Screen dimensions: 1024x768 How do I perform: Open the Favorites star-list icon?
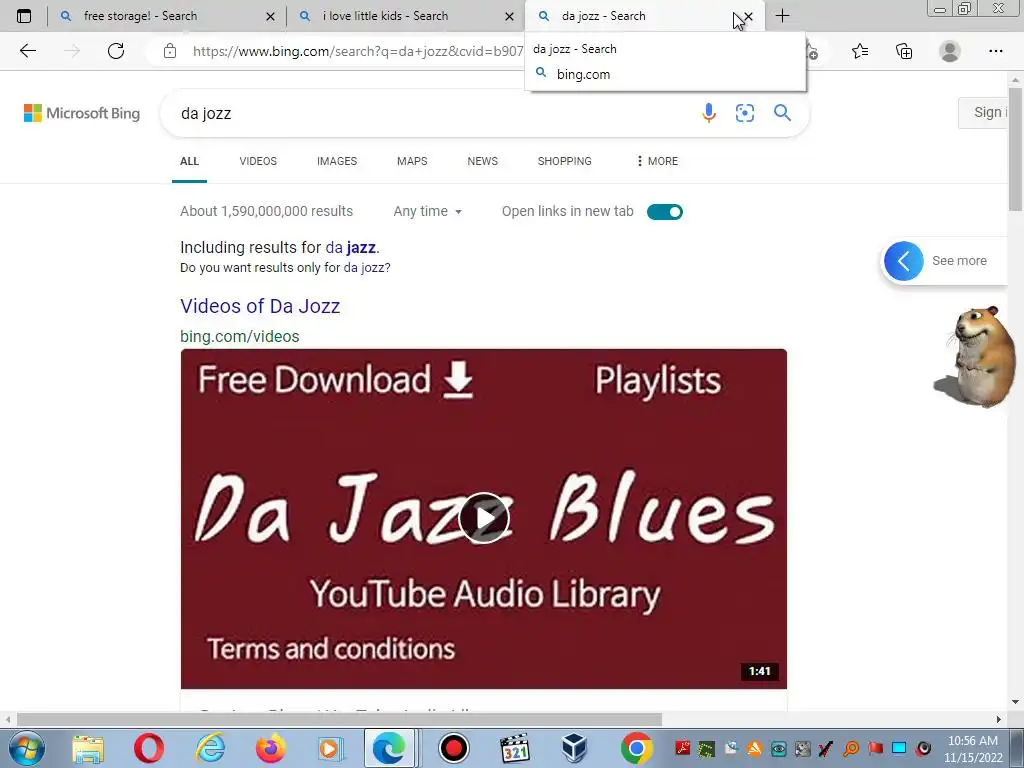[860, 51]
